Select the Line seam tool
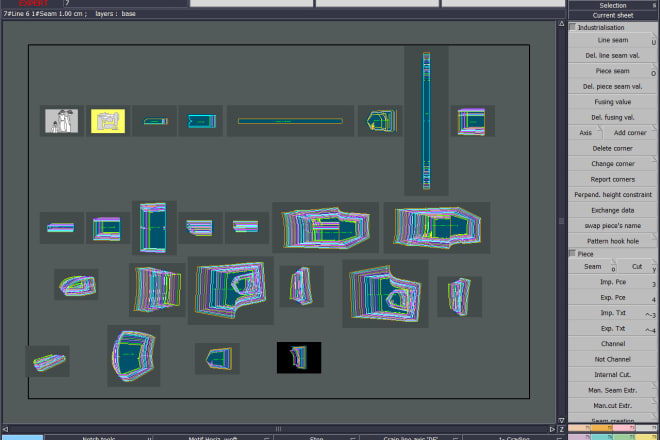This screenshot has height=440, width=660. (612, 40)
